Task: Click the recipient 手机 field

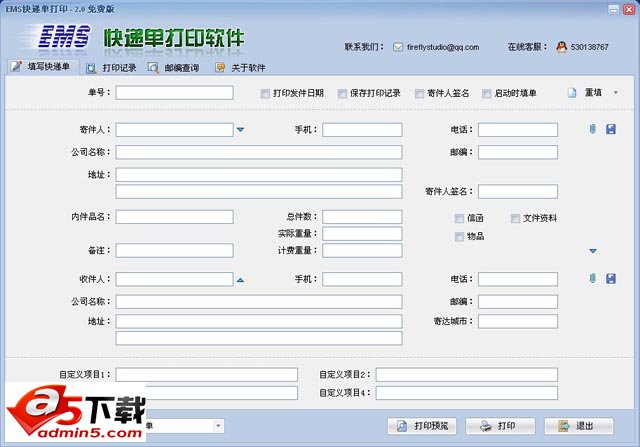Action: pos(362,279)
